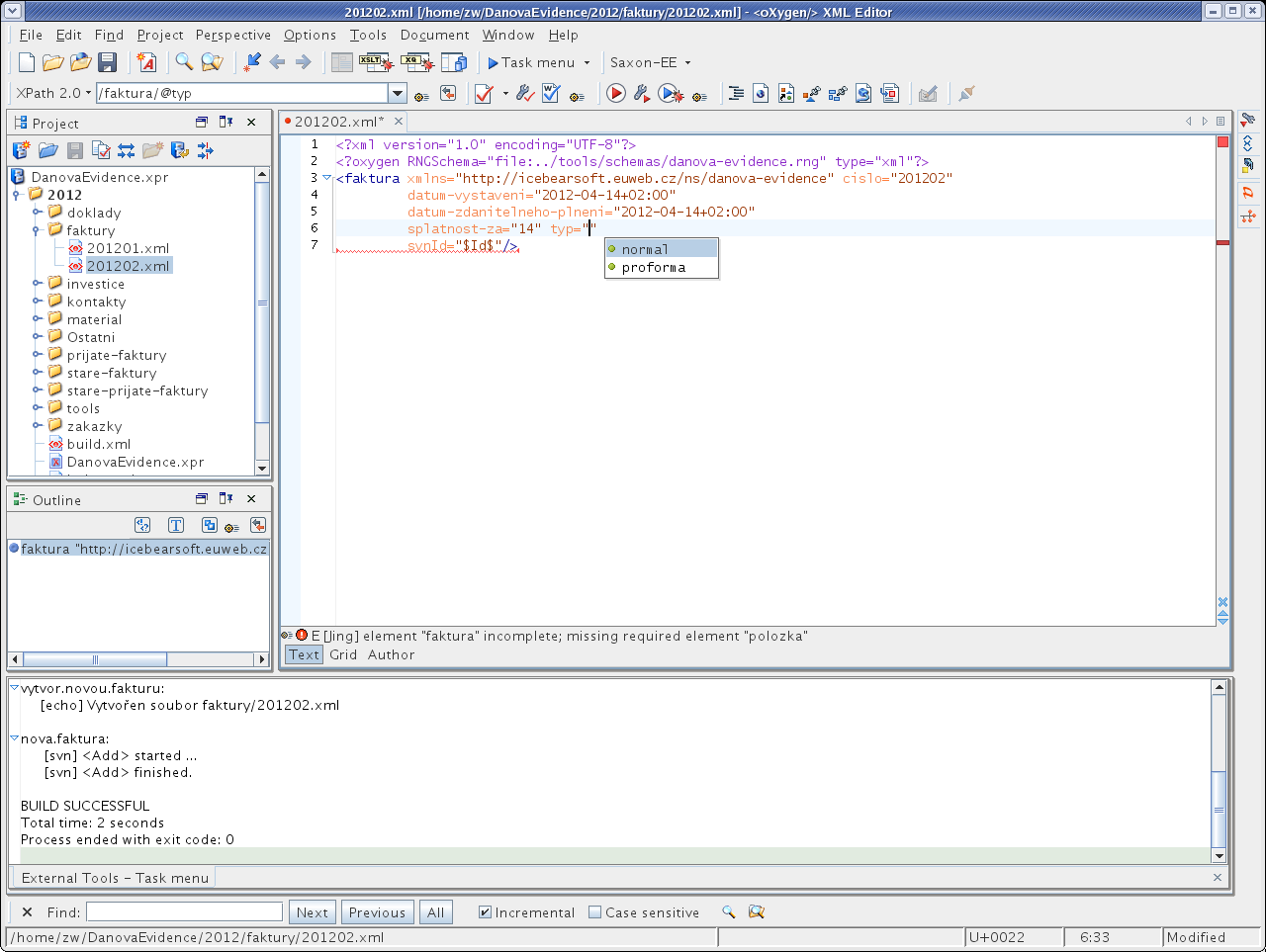1266x952 pixels.
Task: Click the check well-formedness W icon
Action: point(551,94)
